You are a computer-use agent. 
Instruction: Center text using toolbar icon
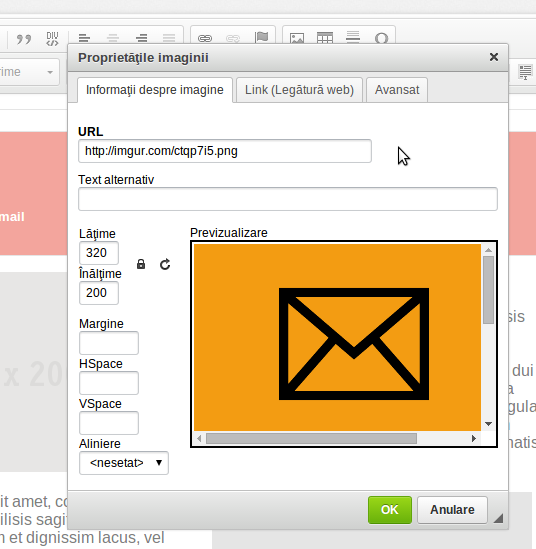click(x=113, y=38)
